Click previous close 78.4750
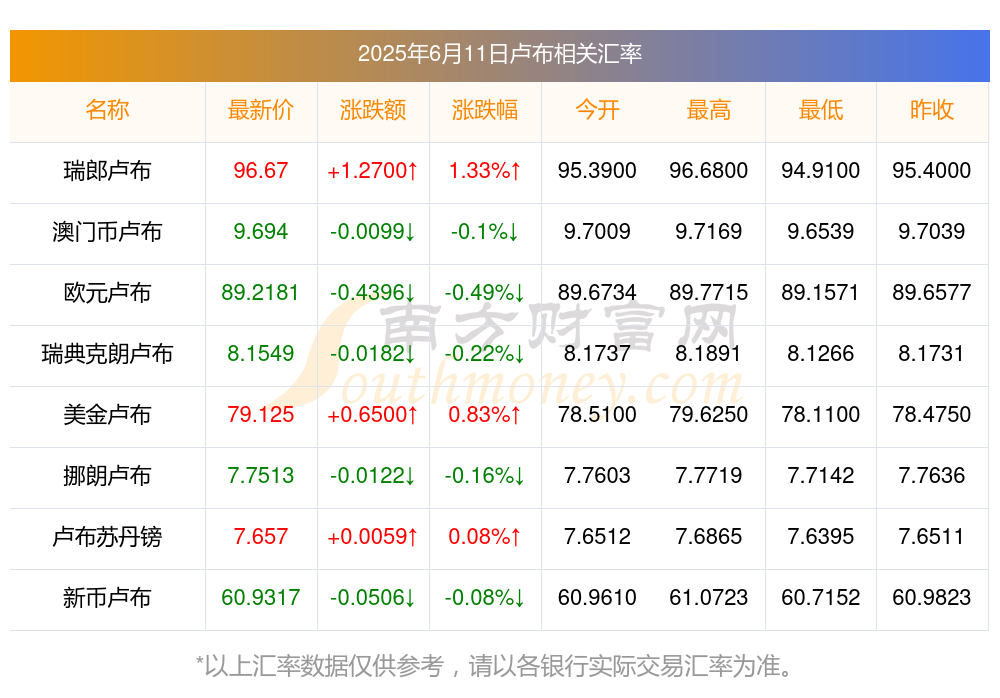The height and width of the screenshot is (698, 1000). point(932,415)
